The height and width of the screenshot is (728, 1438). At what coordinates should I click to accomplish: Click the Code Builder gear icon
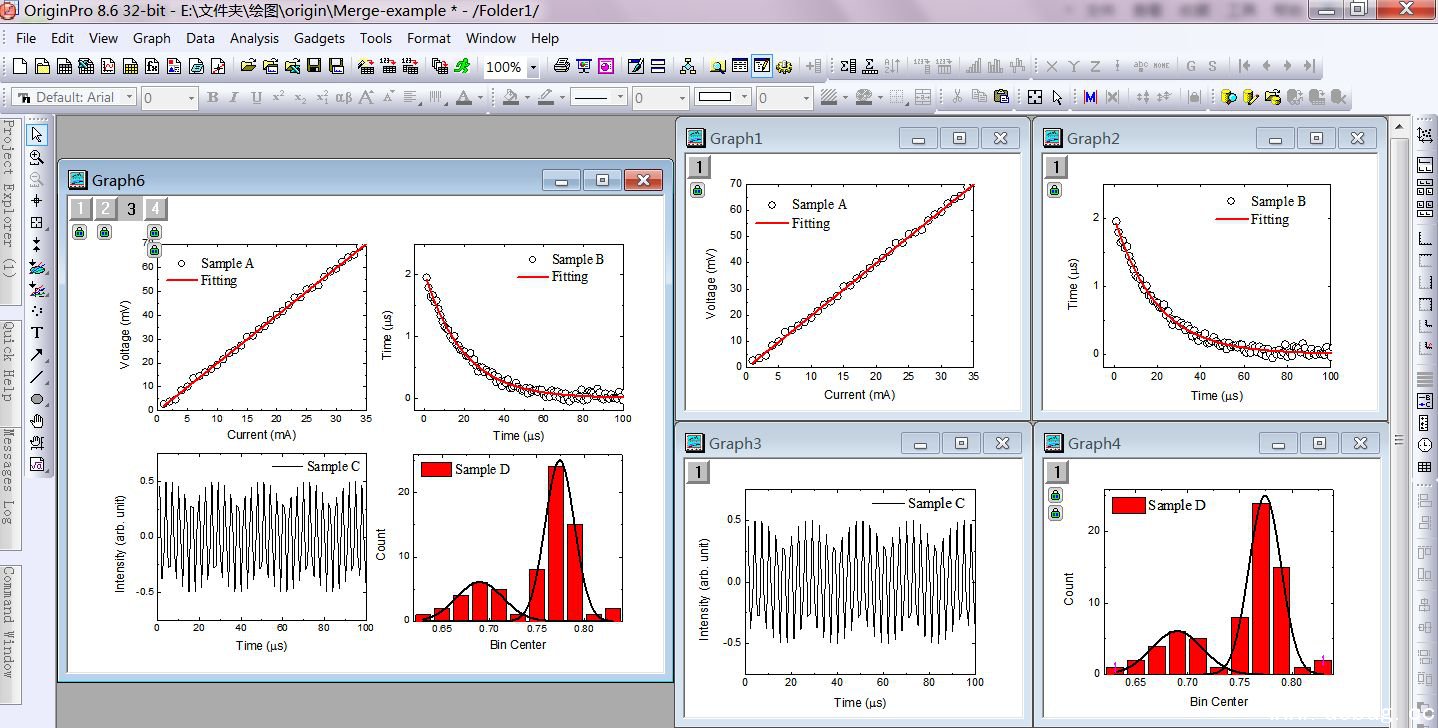click(x=784, y=66)
